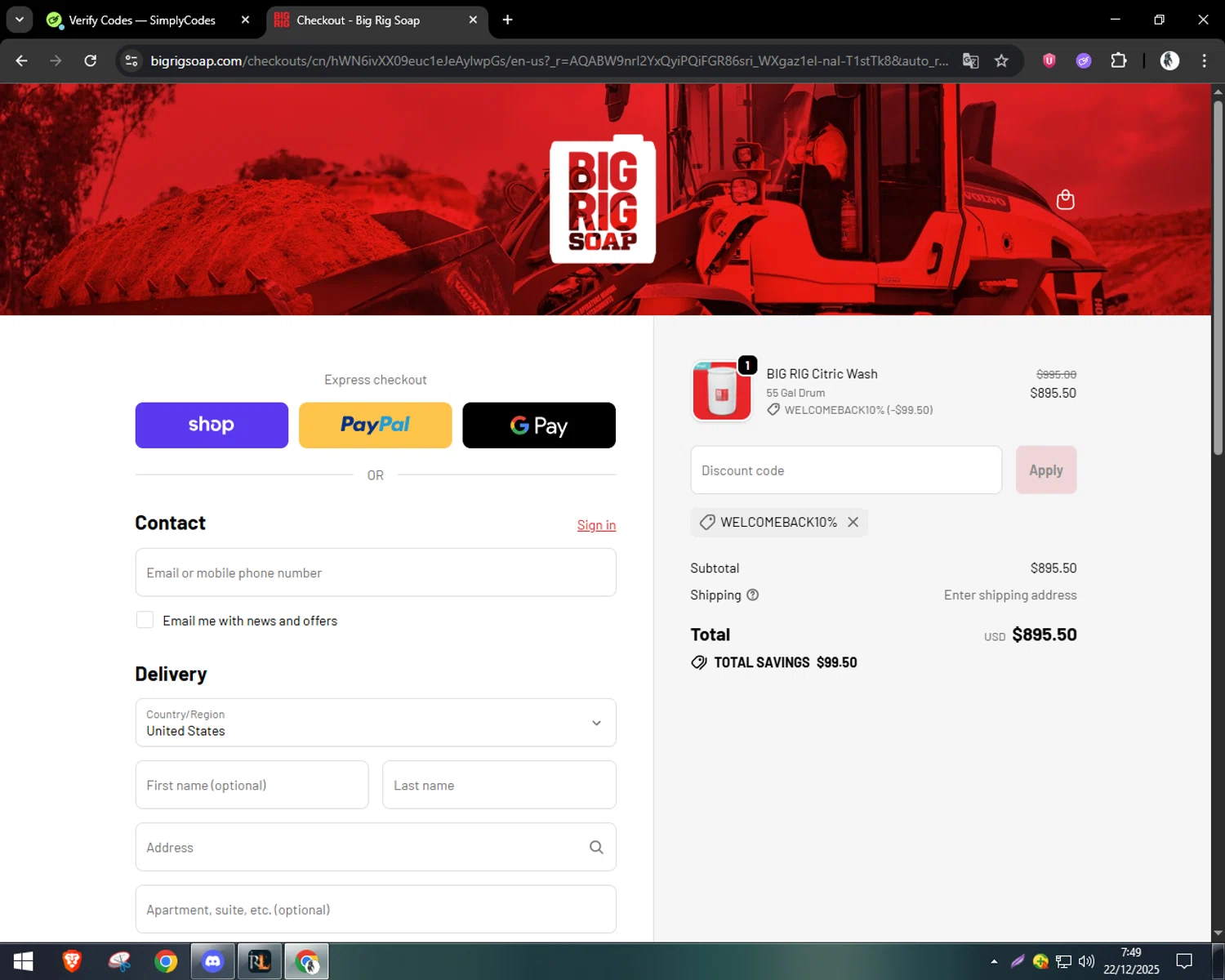Open the volume control in system tray
The width and height of the screenshot is (1225, 980).
click(x=1086, y=961)
